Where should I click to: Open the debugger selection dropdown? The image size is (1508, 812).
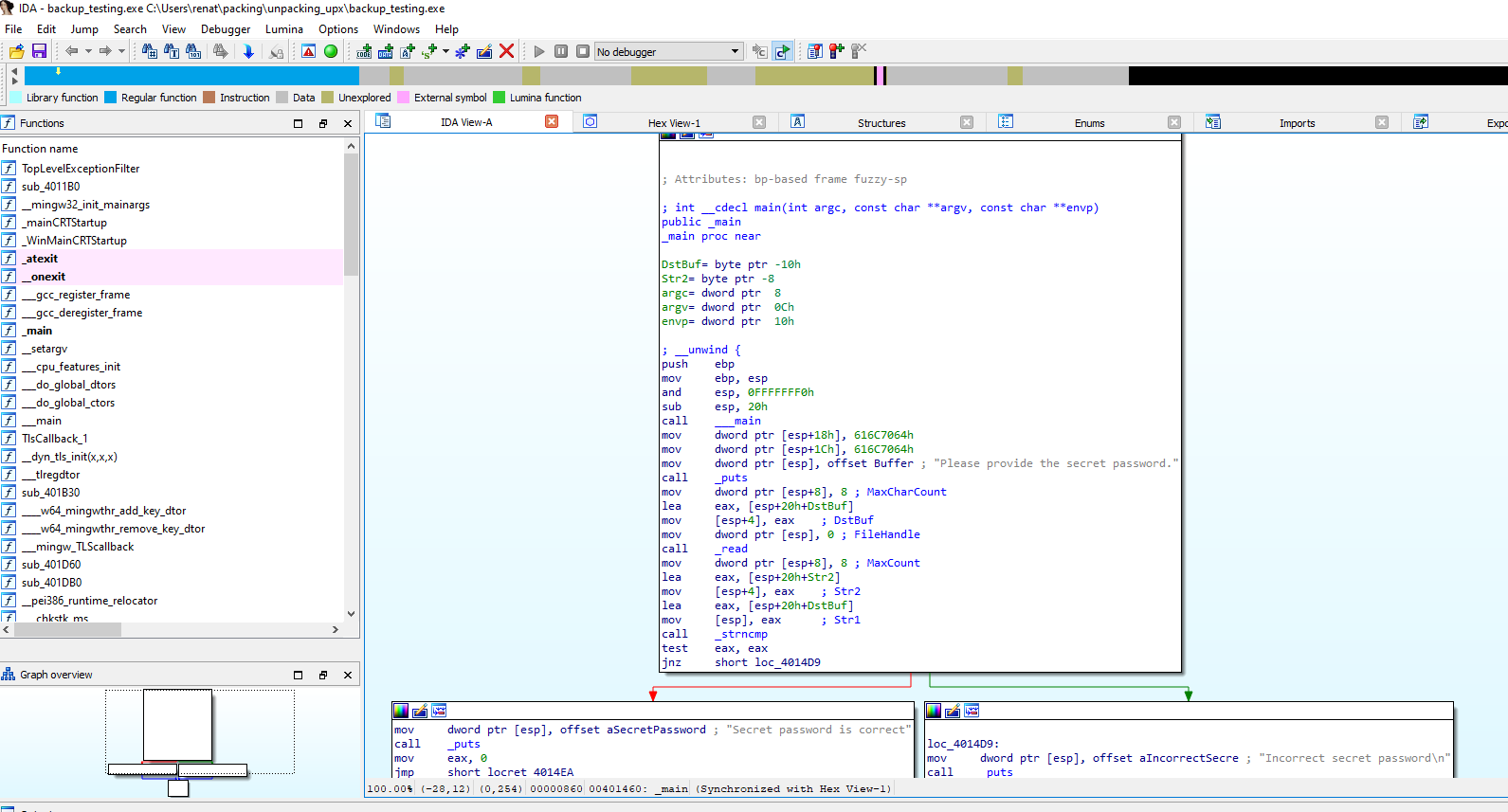pos(735,51)
